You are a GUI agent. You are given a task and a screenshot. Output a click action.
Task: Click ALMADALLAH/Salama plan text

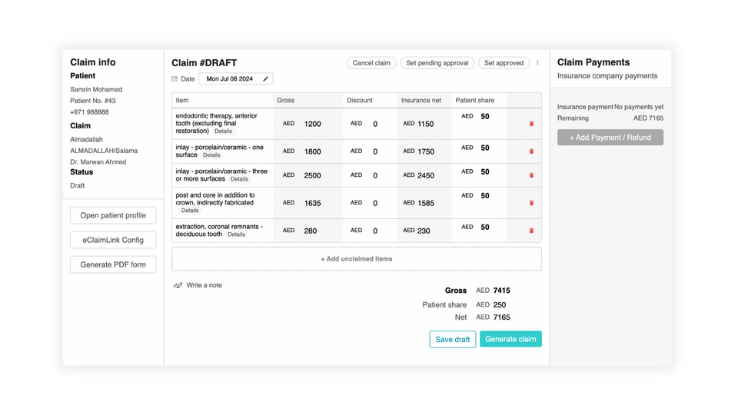pyautogui.click(x=104, y=151)
